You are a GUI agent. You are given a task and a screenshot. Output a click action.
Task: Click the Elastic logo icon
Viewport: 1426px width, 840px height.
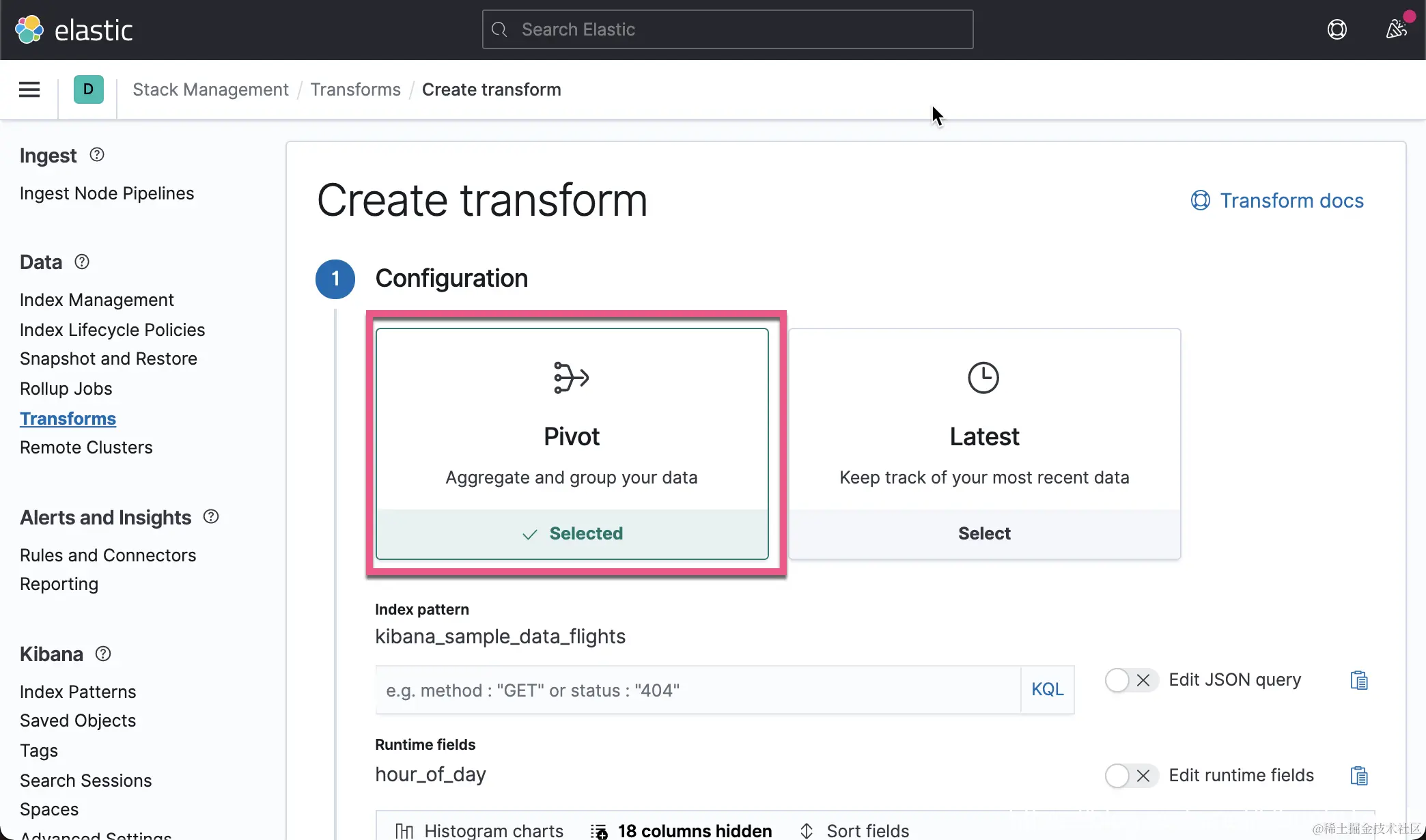[29, 29]
